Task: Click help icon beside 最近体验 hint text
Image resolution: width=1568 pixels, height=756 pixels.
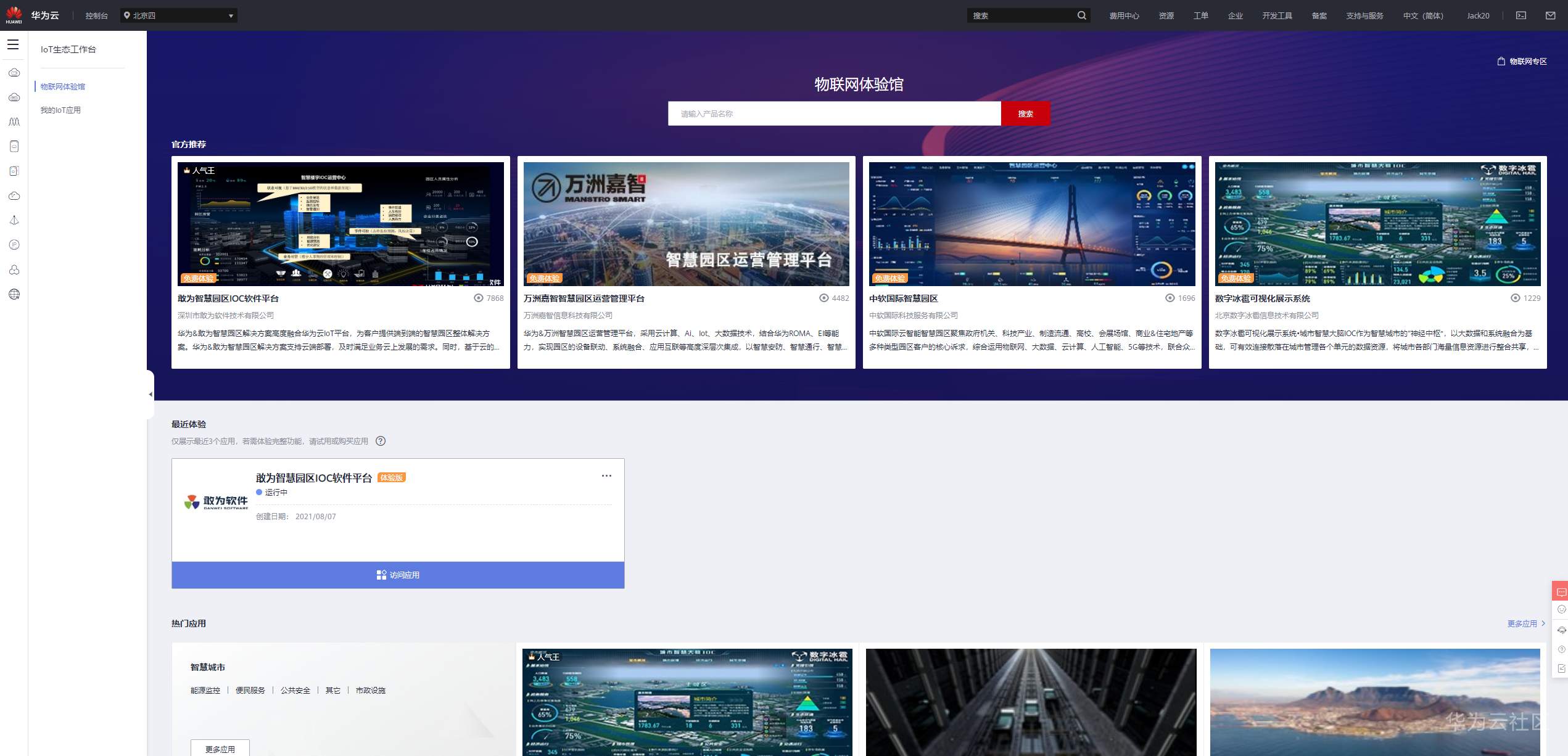Action: tap(381, 441)
